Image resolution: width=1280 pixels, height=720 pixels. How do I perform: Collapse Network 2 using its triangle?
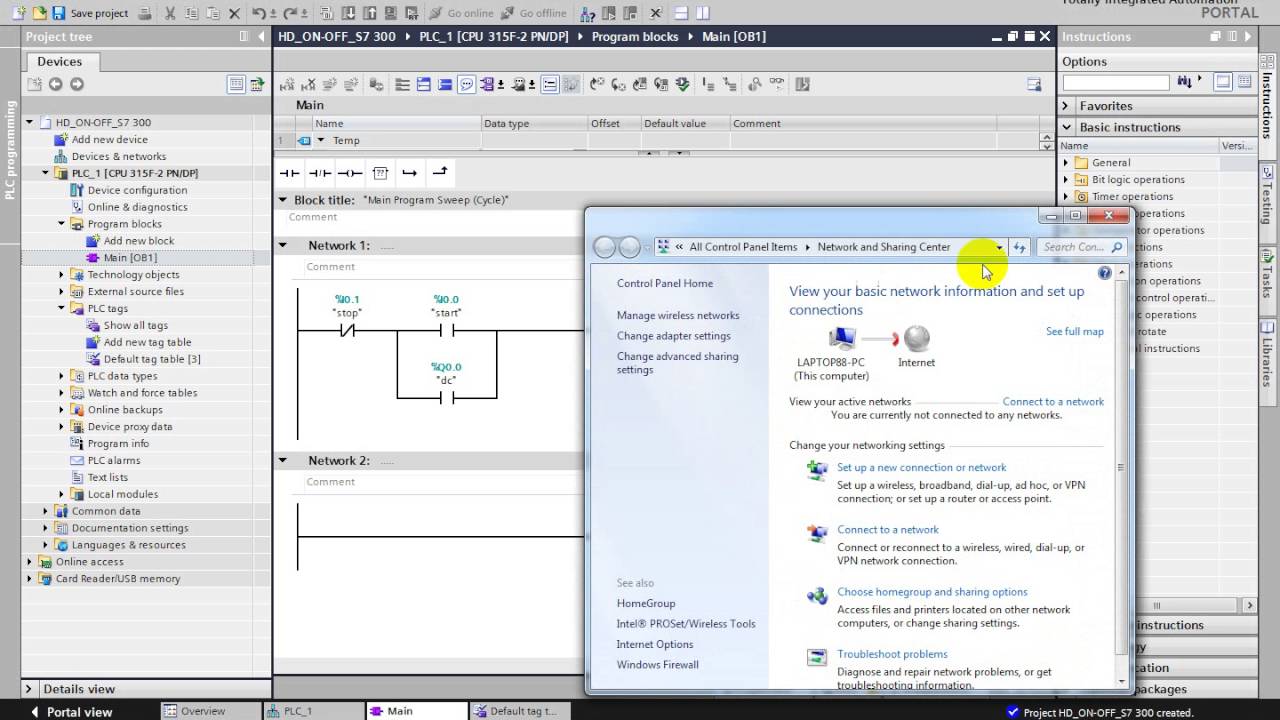(x=282, y=461)
